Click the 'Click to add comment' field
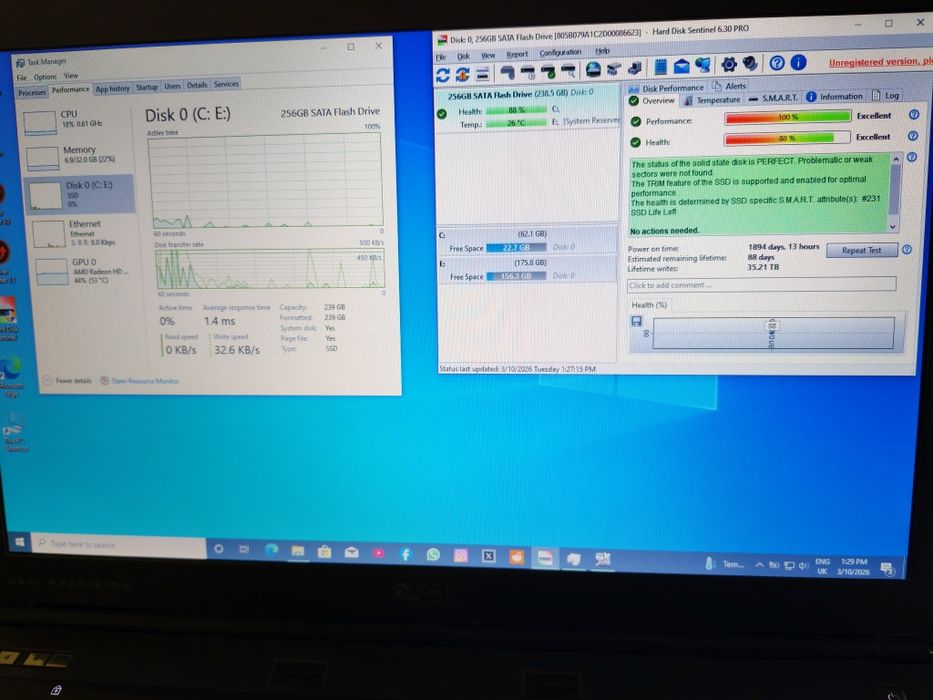The image size is (933, 700). coord(762,285)
